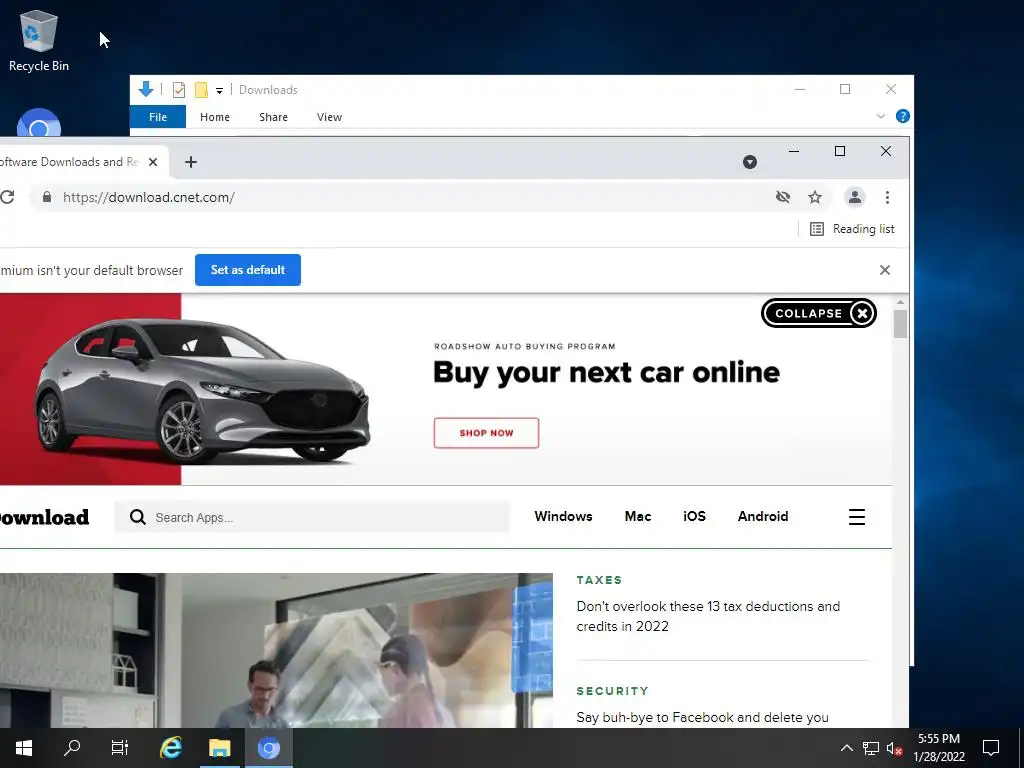The image size is (1024, 768).
Task: Open the iOS category link
Action: [694, 517]
